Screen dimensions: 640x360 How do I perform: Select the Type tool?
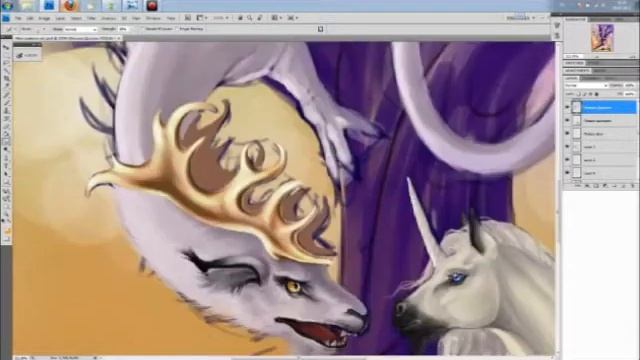(7, 165)
